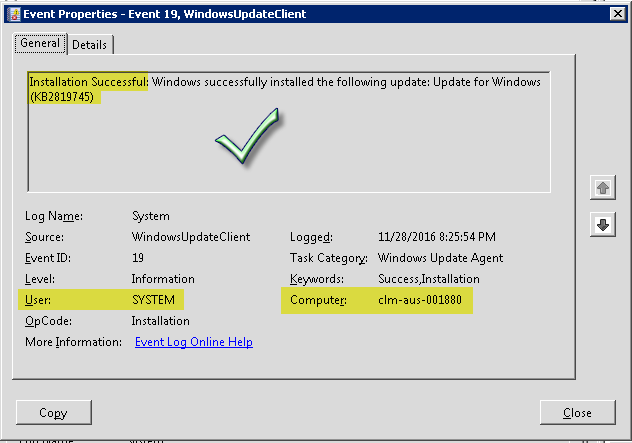Select the General tab
Image resolution: width=632 pixels, height=443 pixels.
click(40, 43)
